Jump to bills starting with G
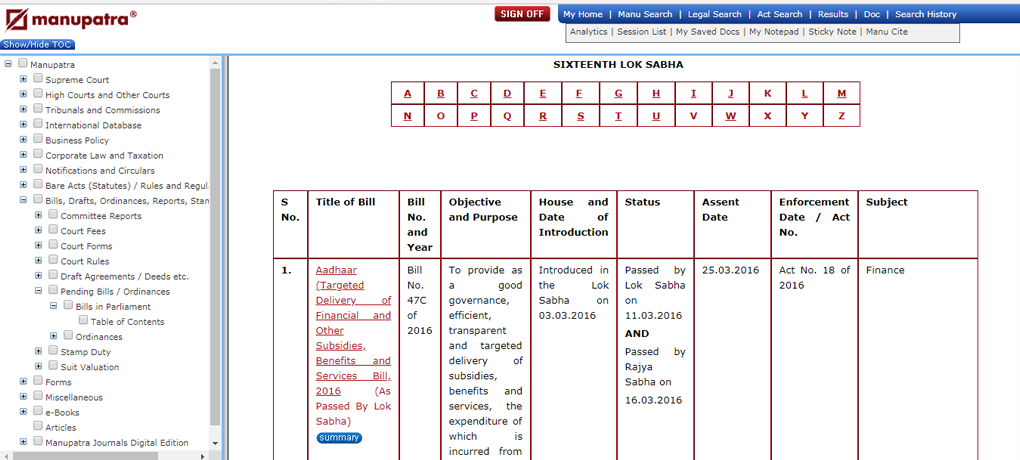The height and width of the screenshot is (460, 1020). [619, 93]
